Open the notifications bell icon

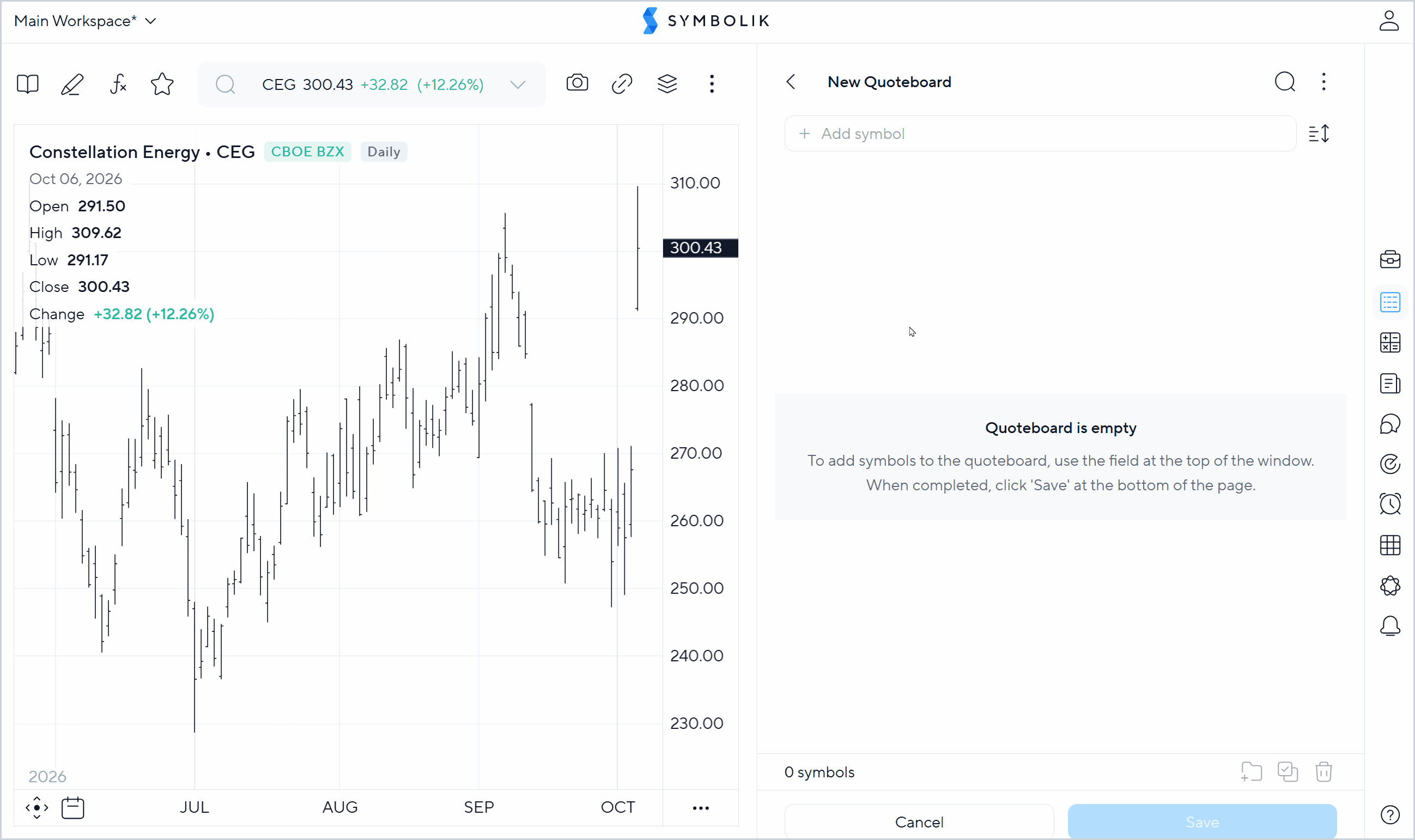pyautogui.click(x=1390, y=626)
